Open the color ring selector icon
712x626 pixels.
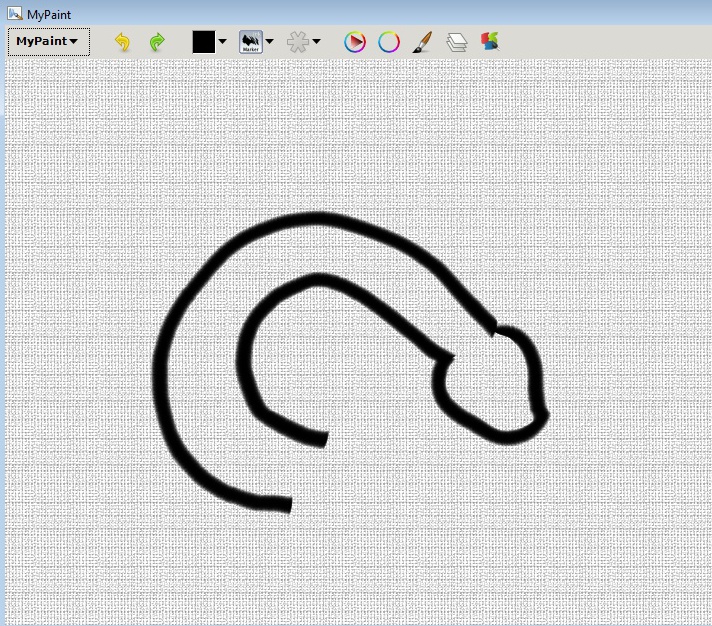(x=389, y=42)
